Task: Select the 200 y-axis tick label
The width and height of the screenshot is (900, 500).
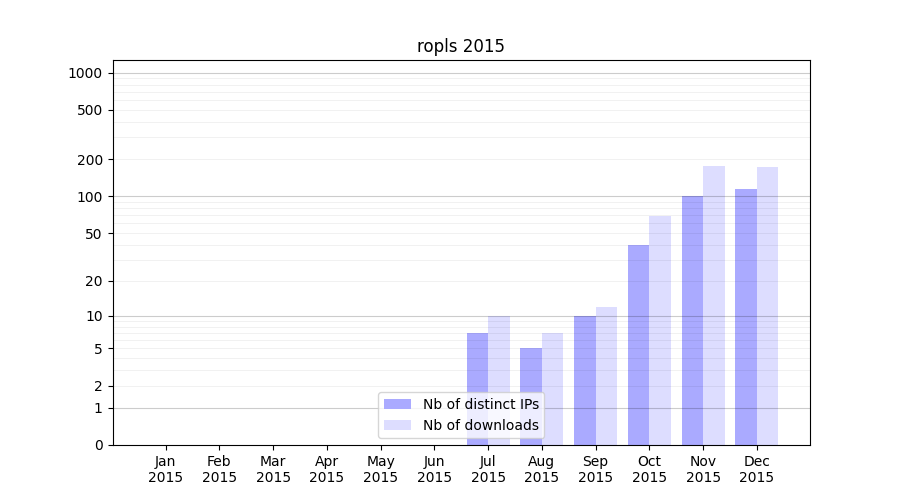Action: coord(92,160)
